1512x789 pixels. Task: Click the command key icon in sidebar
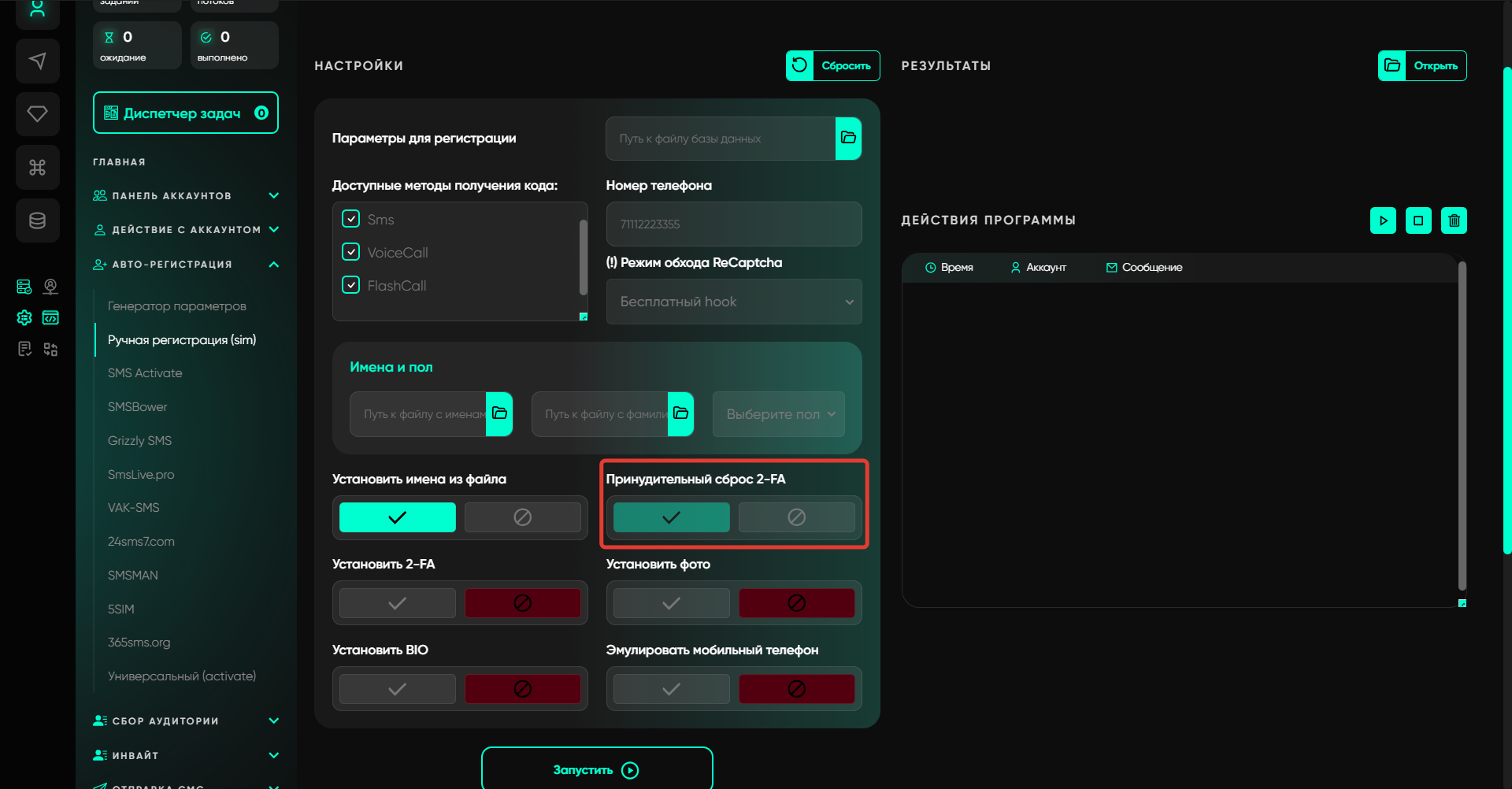point(37,167)
